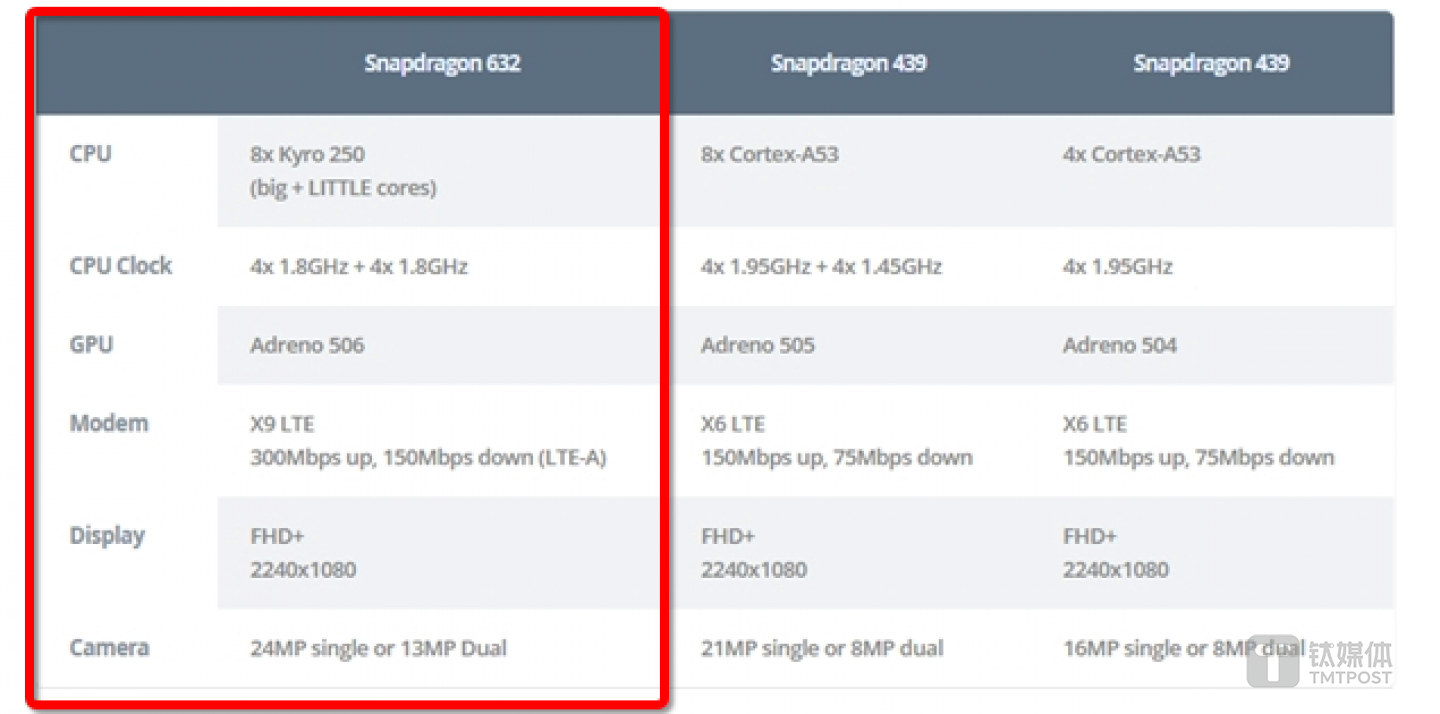Image resolution: width=1440 pixels, height=714 pixels.
Task: Click the Snapdragon 632 column header
Action: coord(442,64)
